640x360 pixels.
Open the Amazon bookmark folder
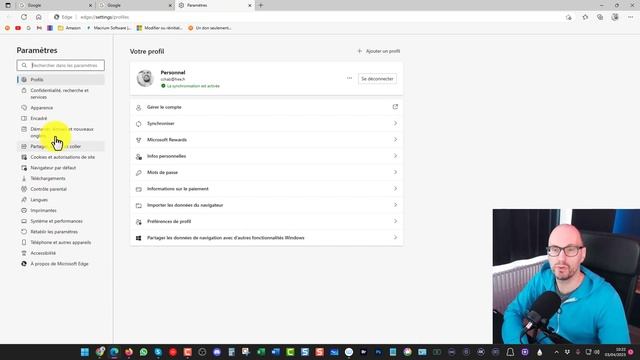click(x=69, y=28)
